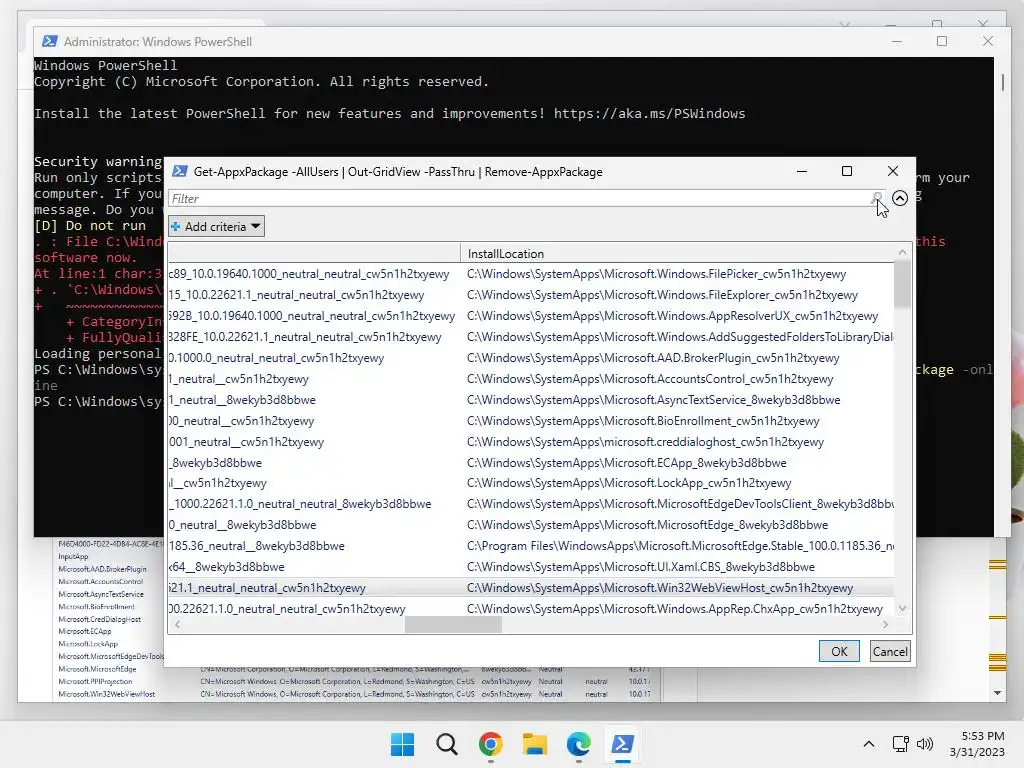Click the PowerShell taskbar icon

point(622,744)
